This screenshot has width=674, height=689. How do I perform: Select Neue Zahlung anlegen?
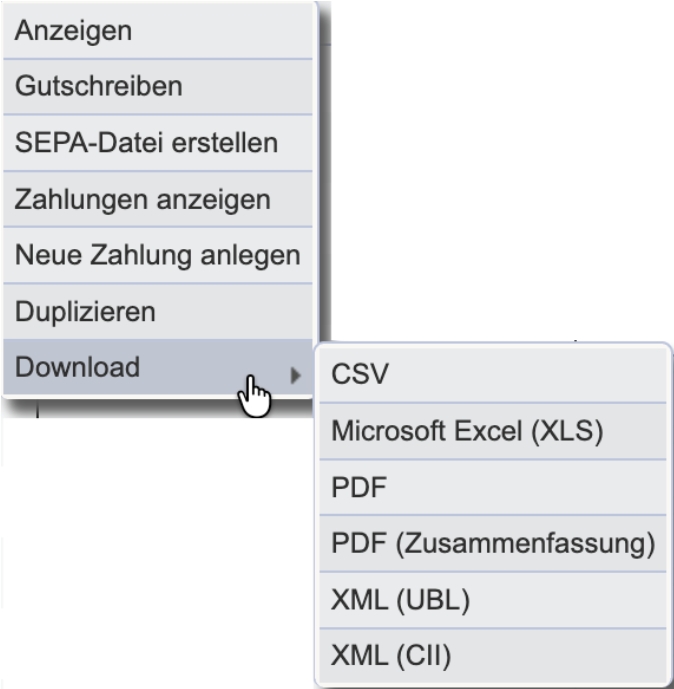point(158,255)
